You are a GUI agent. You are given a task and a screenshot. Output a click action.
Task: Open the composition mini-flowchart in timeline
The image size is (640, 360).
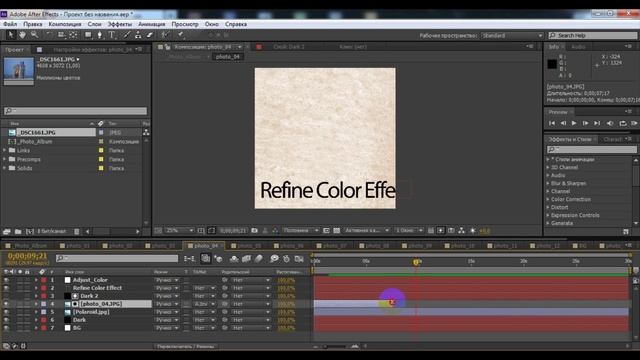189,259
